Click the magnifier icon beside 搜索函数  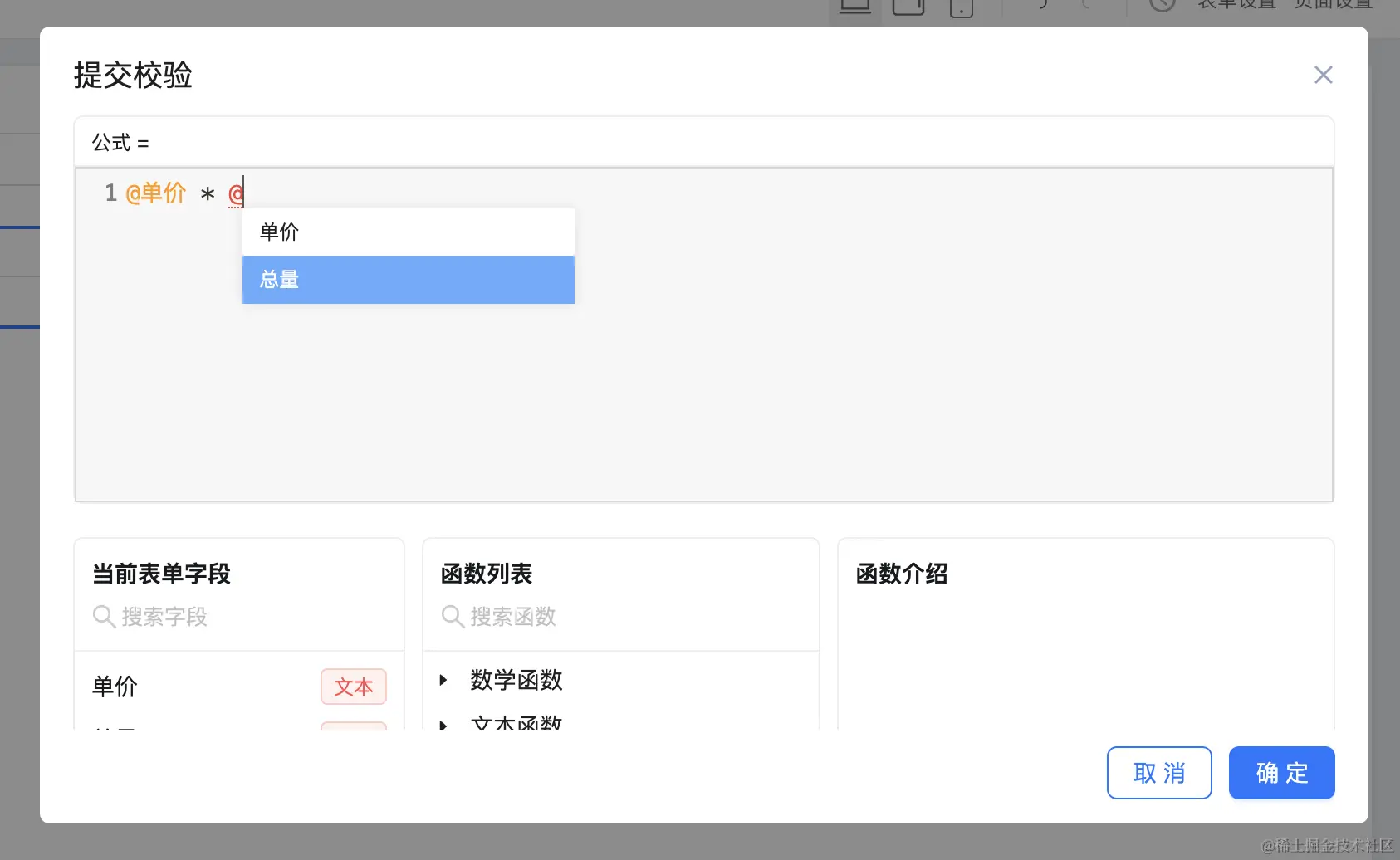point(453,617)
